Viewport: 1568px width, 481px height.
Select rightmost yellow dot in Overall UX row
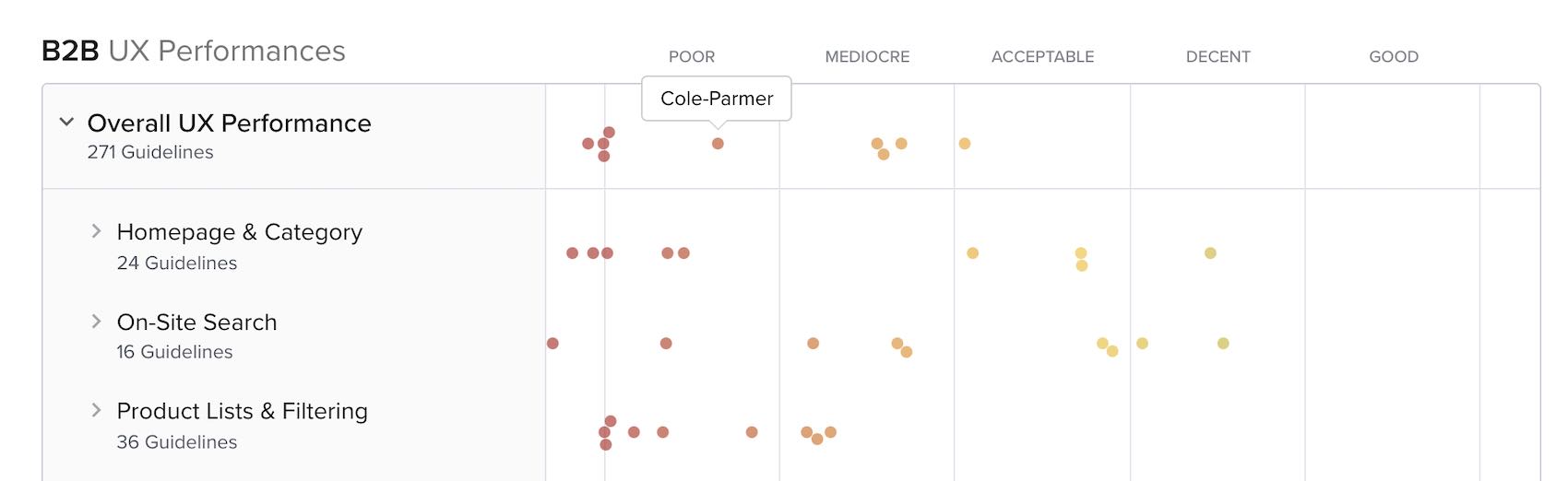point(965,144)
